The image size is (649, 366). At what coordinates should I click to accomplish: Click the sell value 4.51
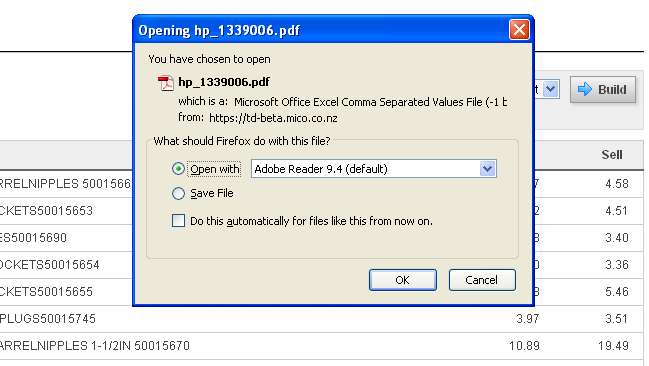[617, 211]
